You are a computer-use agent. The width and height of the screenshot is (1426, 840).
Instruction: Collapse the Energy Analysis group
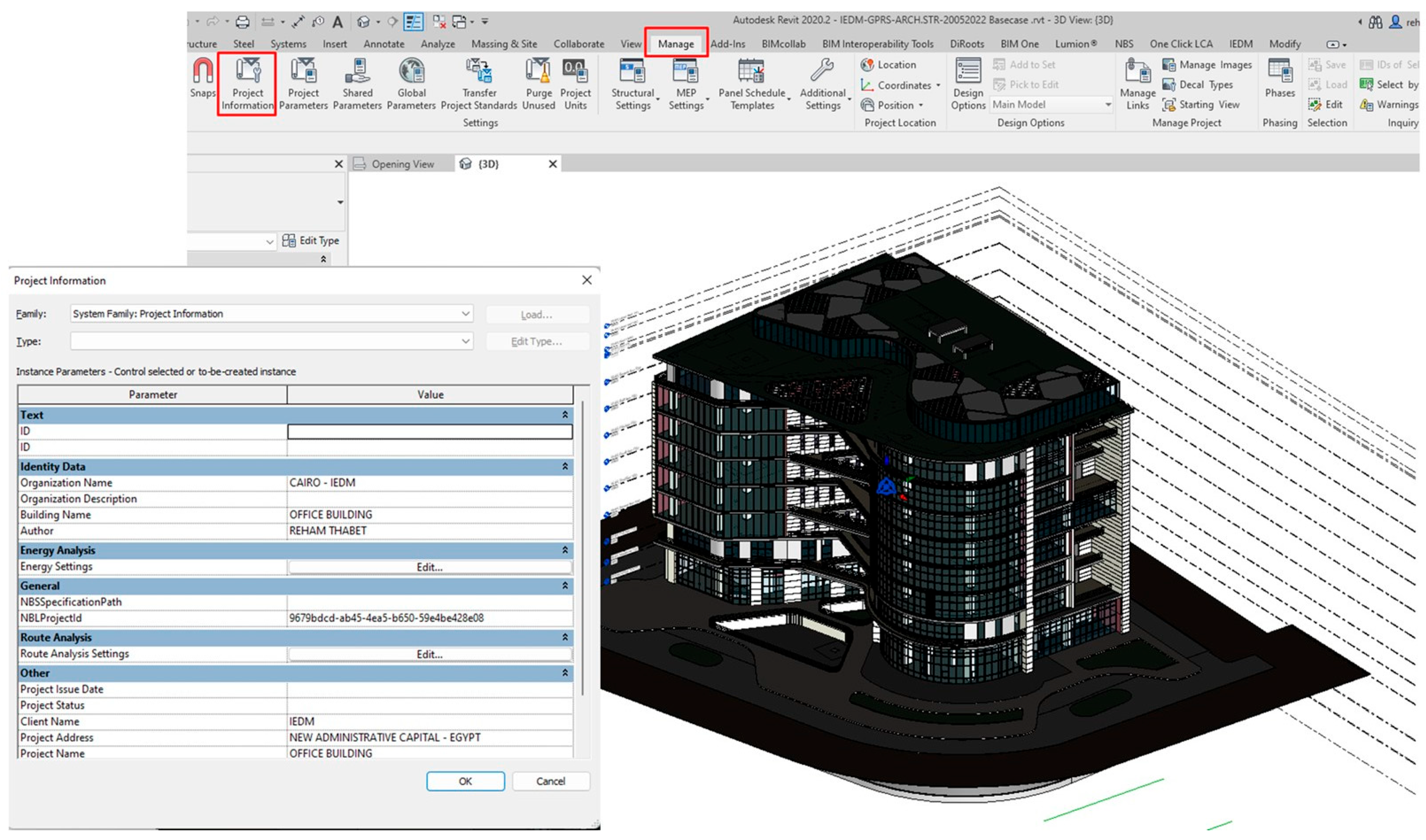564,550
